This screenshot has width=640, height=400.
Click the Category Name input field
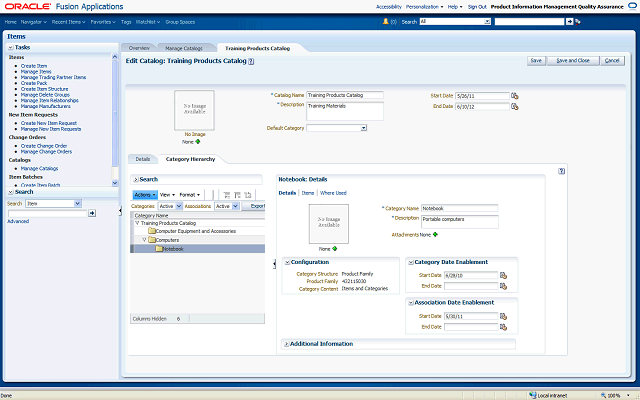pos(459,208)
